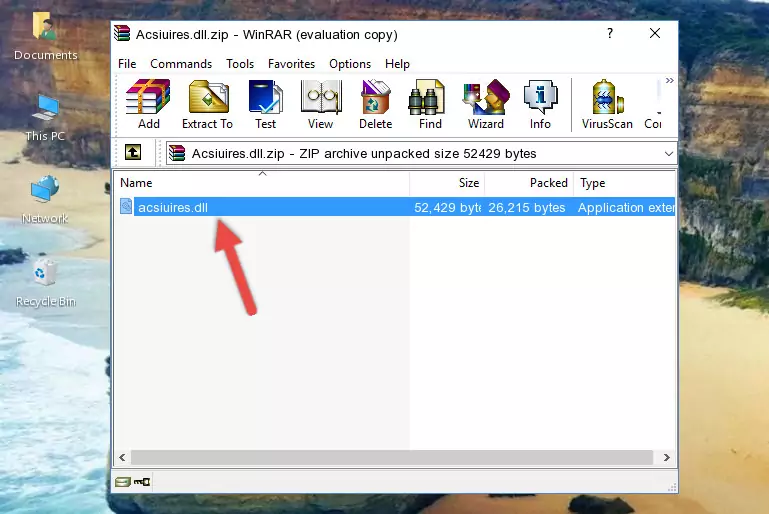Launch the Wizard tool
Image resolution: width=769 pixels, height=514 pixels.
486,104
